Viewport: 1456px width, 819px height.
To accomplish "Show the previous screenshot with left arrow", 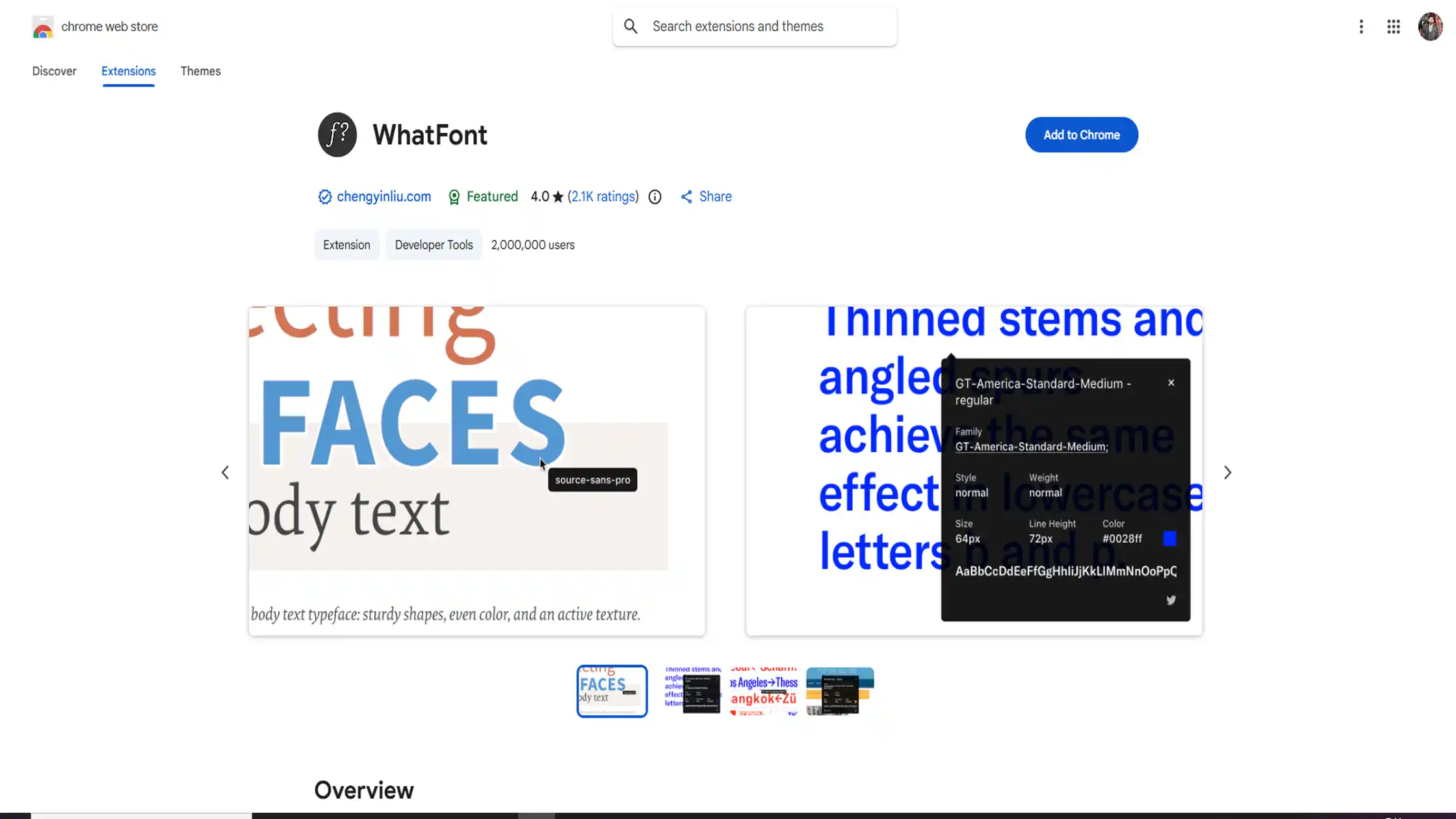I will click(x=225, y=473).
